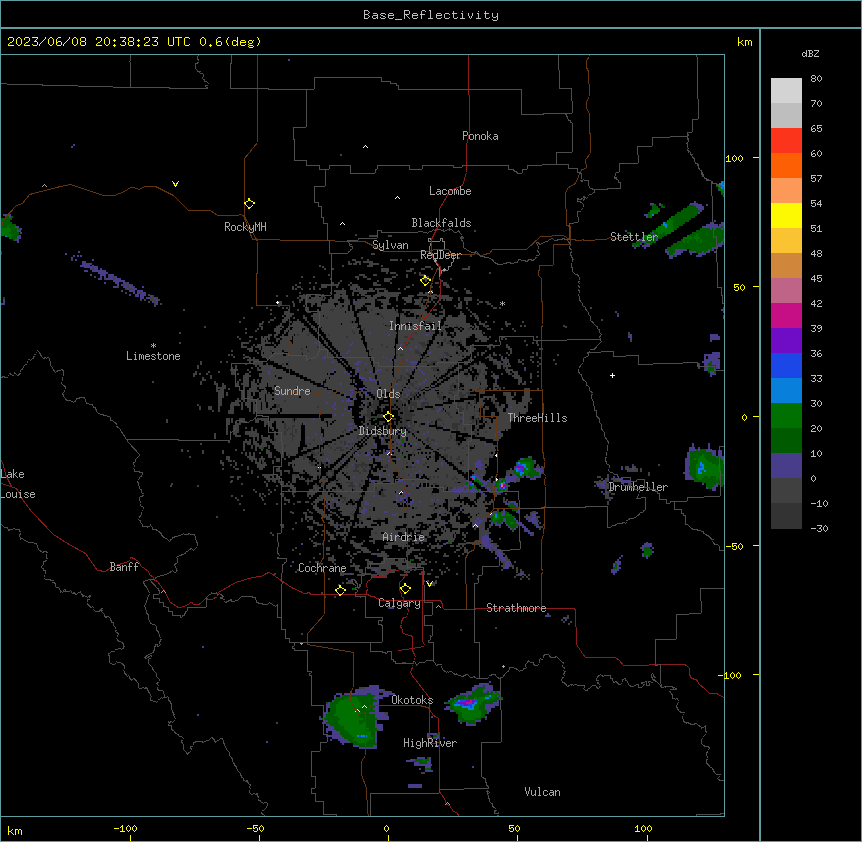Screen dimensions: 862x842
Task: Click the yellow diamond marker above Calgary label
Action: [405, 589]
